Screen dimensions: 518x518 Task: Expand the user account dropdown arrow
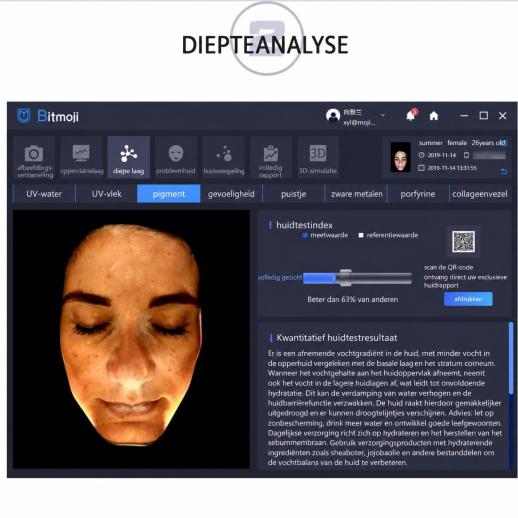click(383, 115)
